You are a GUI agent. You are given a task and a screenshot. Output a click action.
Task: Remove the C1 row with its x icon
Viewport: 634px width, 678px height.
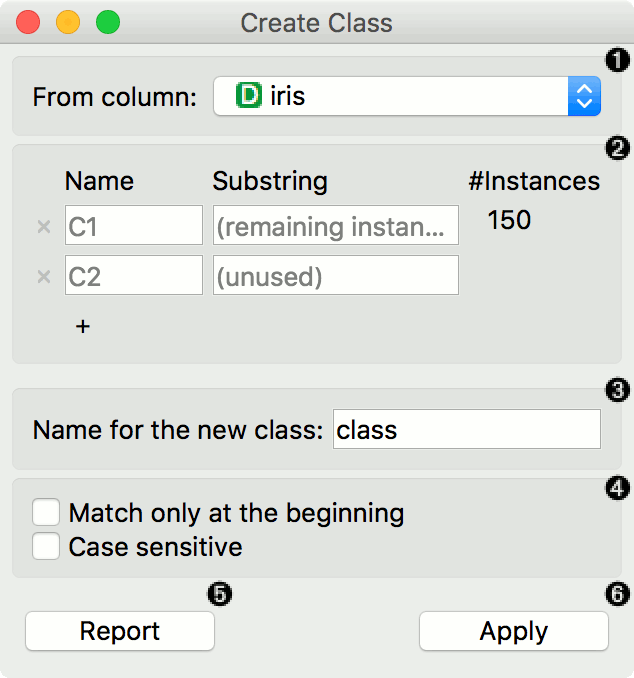pyautogui.click(x=43, y=227)
